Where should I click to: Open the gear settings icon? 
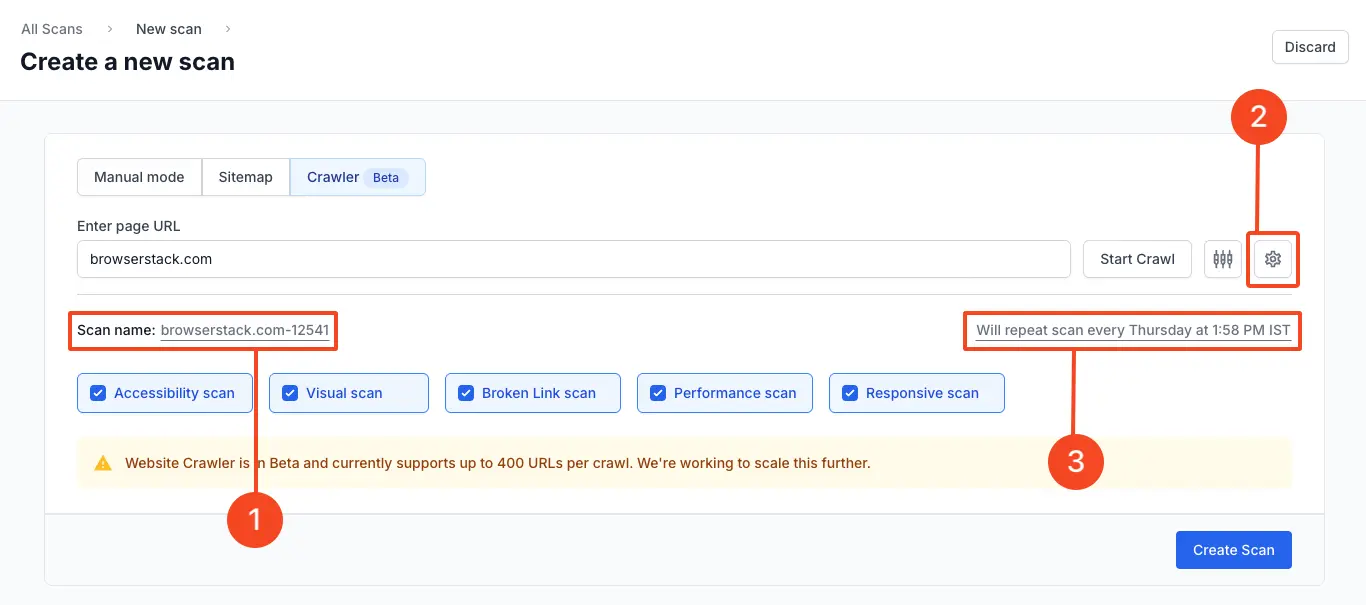click(1272, 259)
